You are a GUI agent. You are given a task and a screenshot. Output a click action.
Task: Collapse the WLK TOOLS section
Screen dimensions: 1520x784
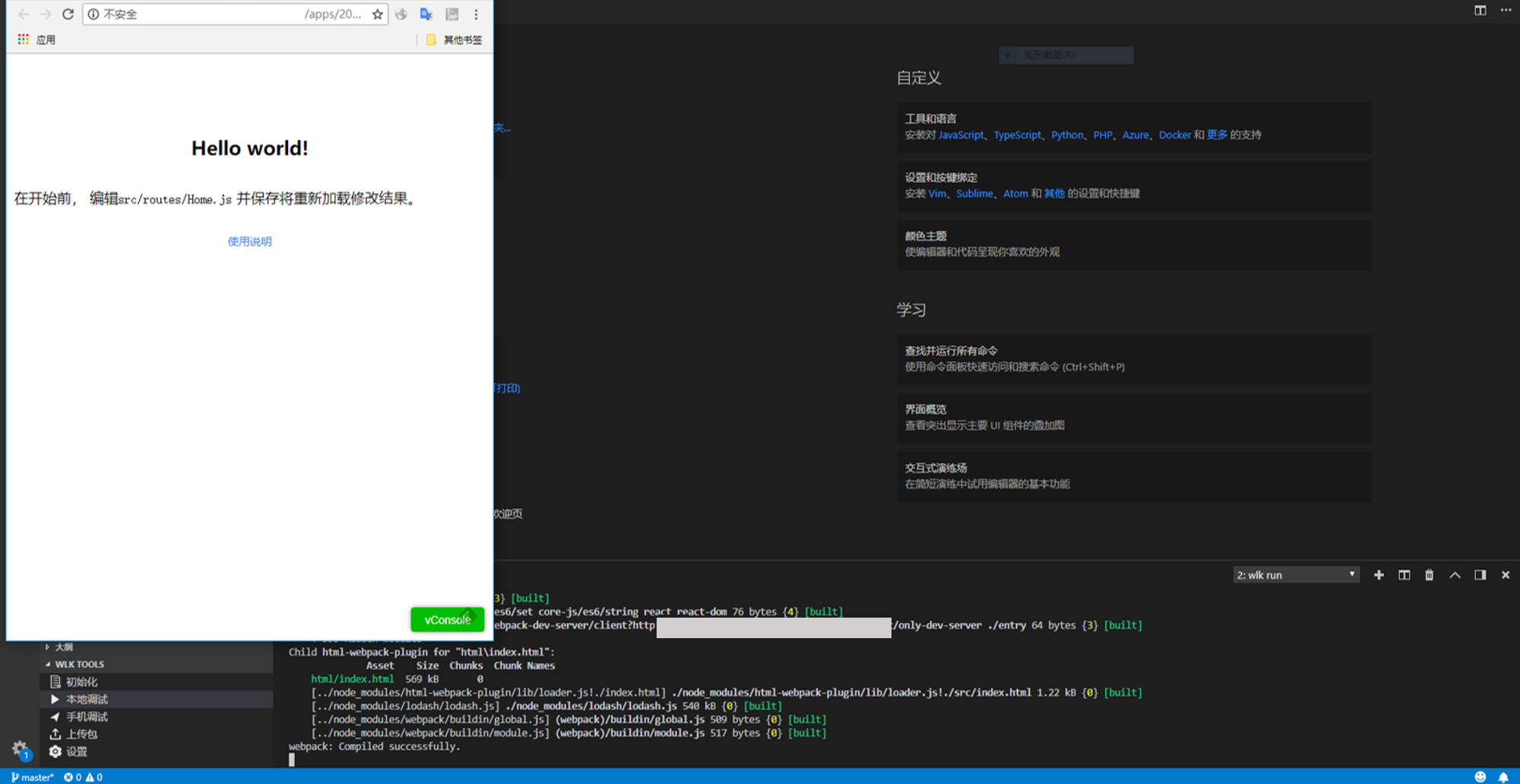[48, 664]
